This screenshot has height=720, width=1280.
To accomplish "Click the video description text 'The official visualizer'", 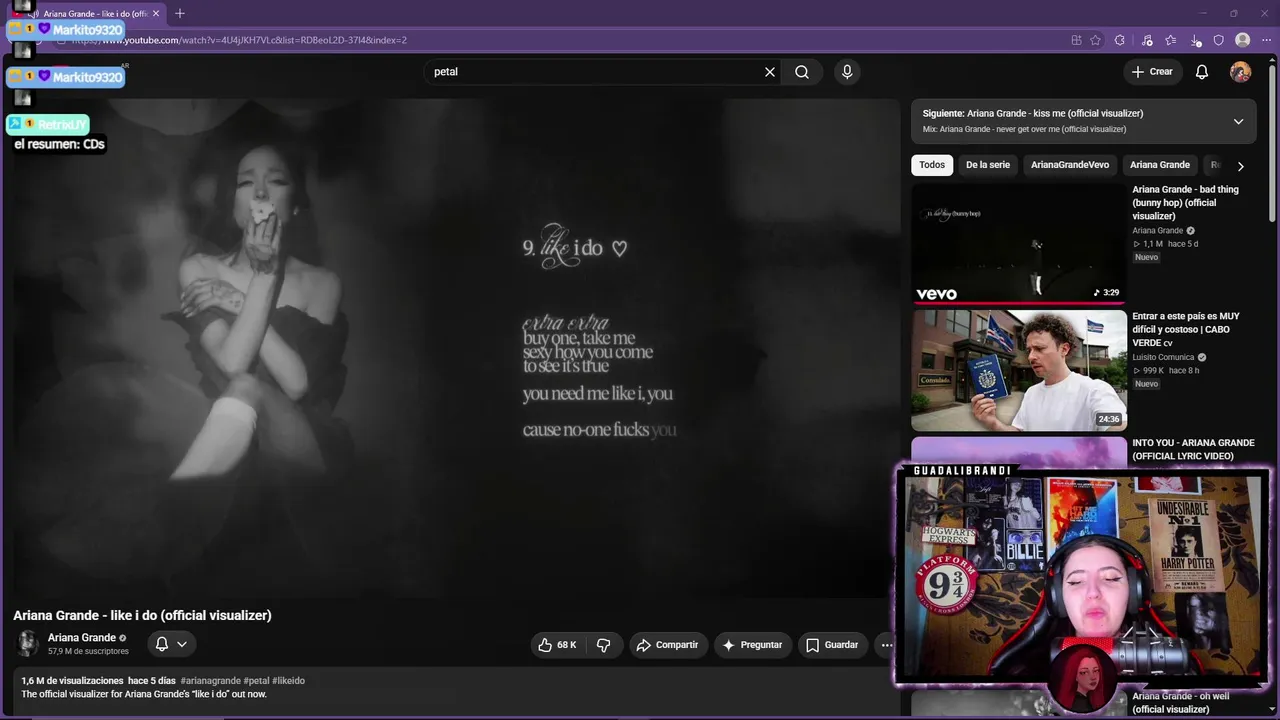I will [144, 694].
